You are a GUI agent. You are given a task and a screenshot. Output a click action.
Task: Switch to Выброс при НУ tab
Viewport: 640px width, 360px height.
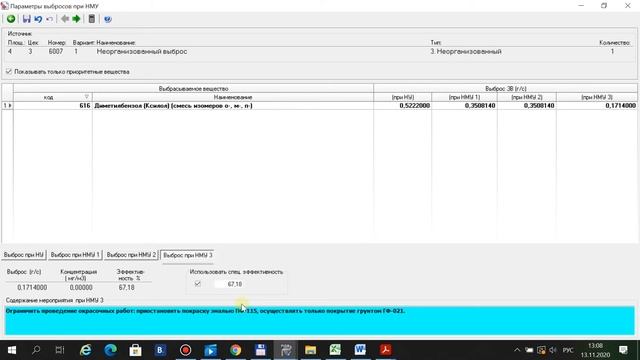coord(24,255)
